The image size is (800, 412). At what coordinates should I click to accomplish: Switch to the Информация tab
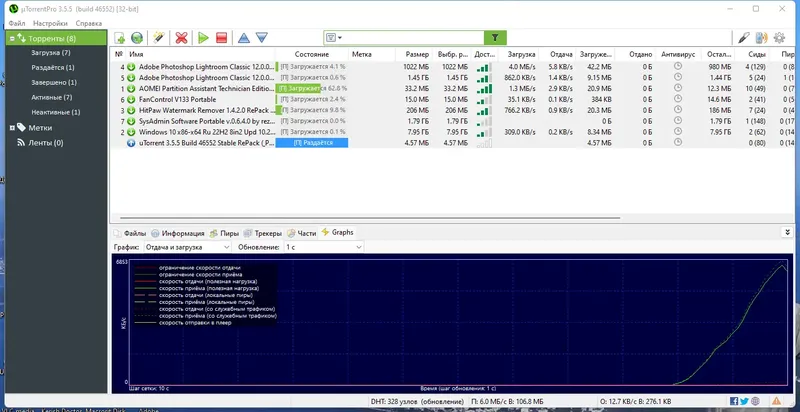178,234
